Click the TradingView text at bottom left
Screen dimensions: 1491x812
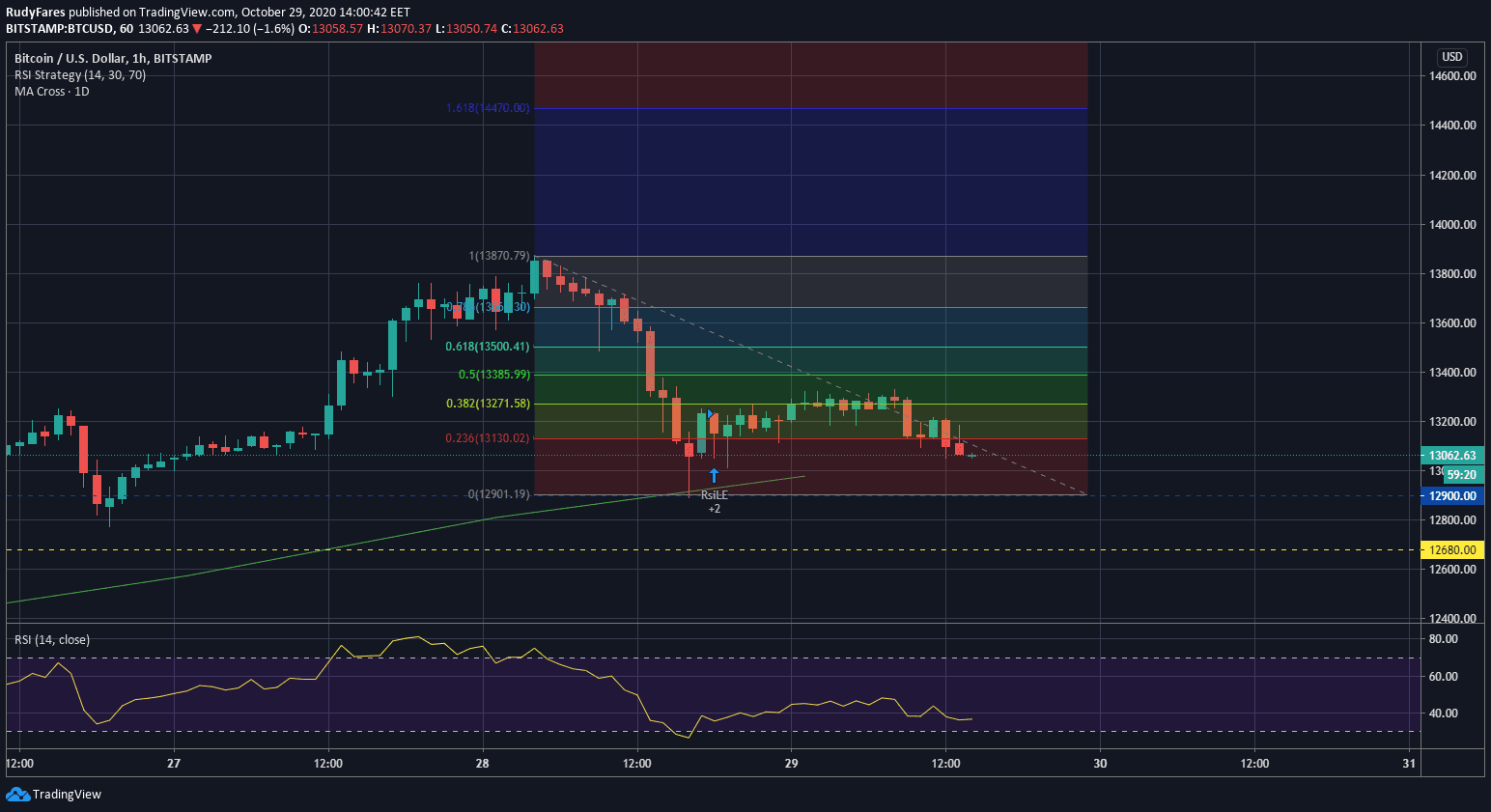coord(67,795)
